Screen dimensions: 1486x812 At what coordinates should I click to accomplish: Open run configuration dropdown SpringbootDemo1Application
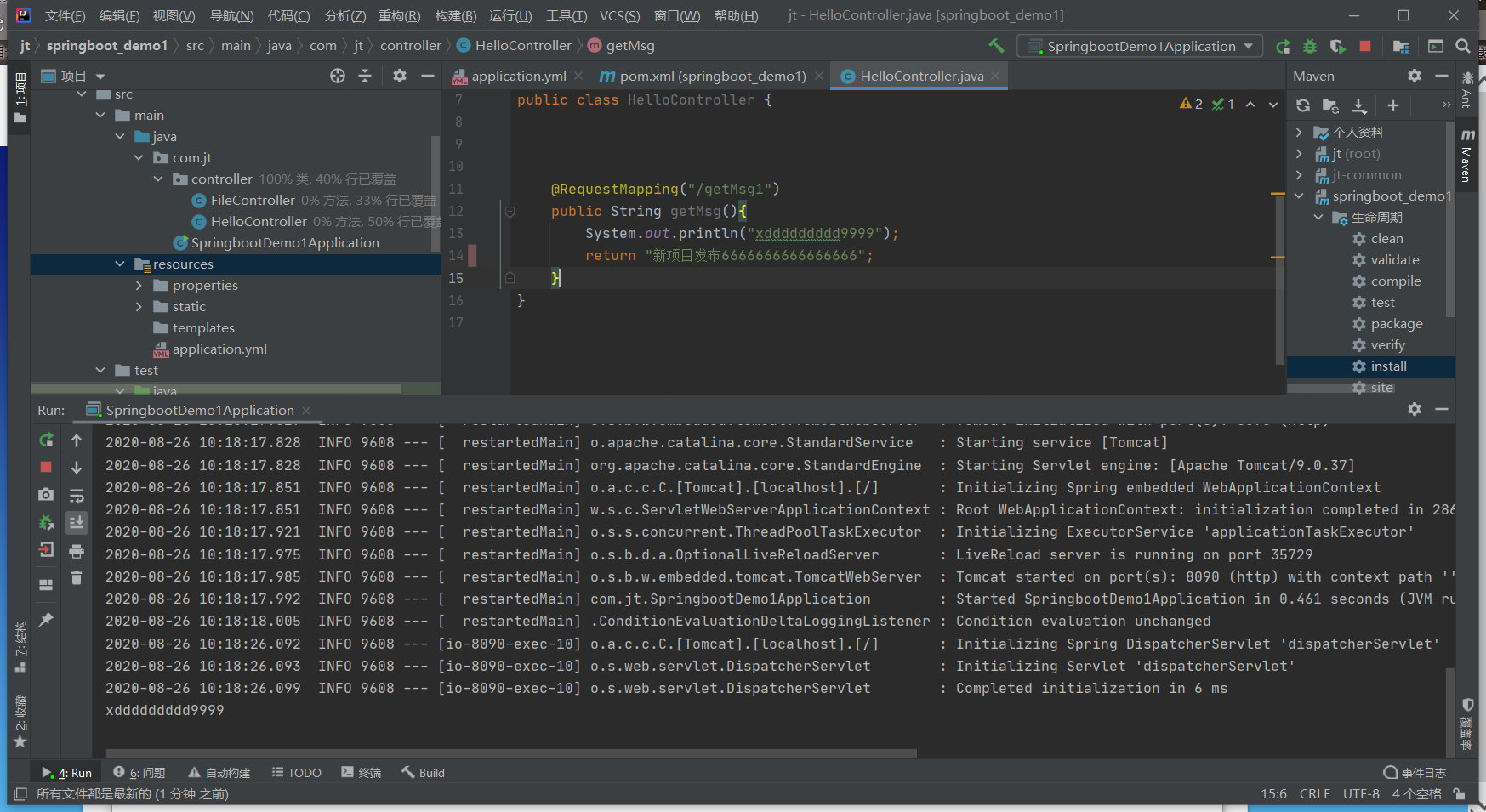click(1141, 46)
